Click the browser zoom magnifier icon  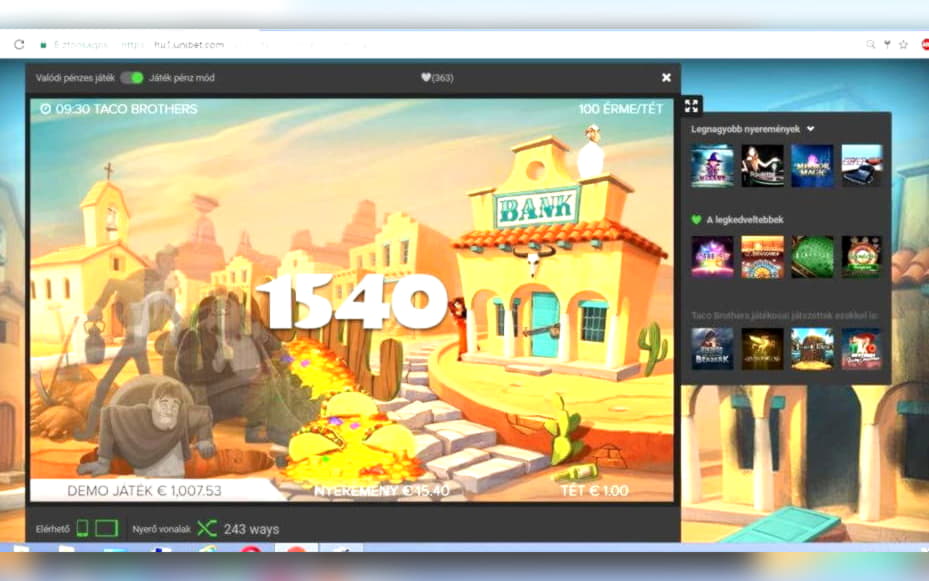tap(870, 44)
